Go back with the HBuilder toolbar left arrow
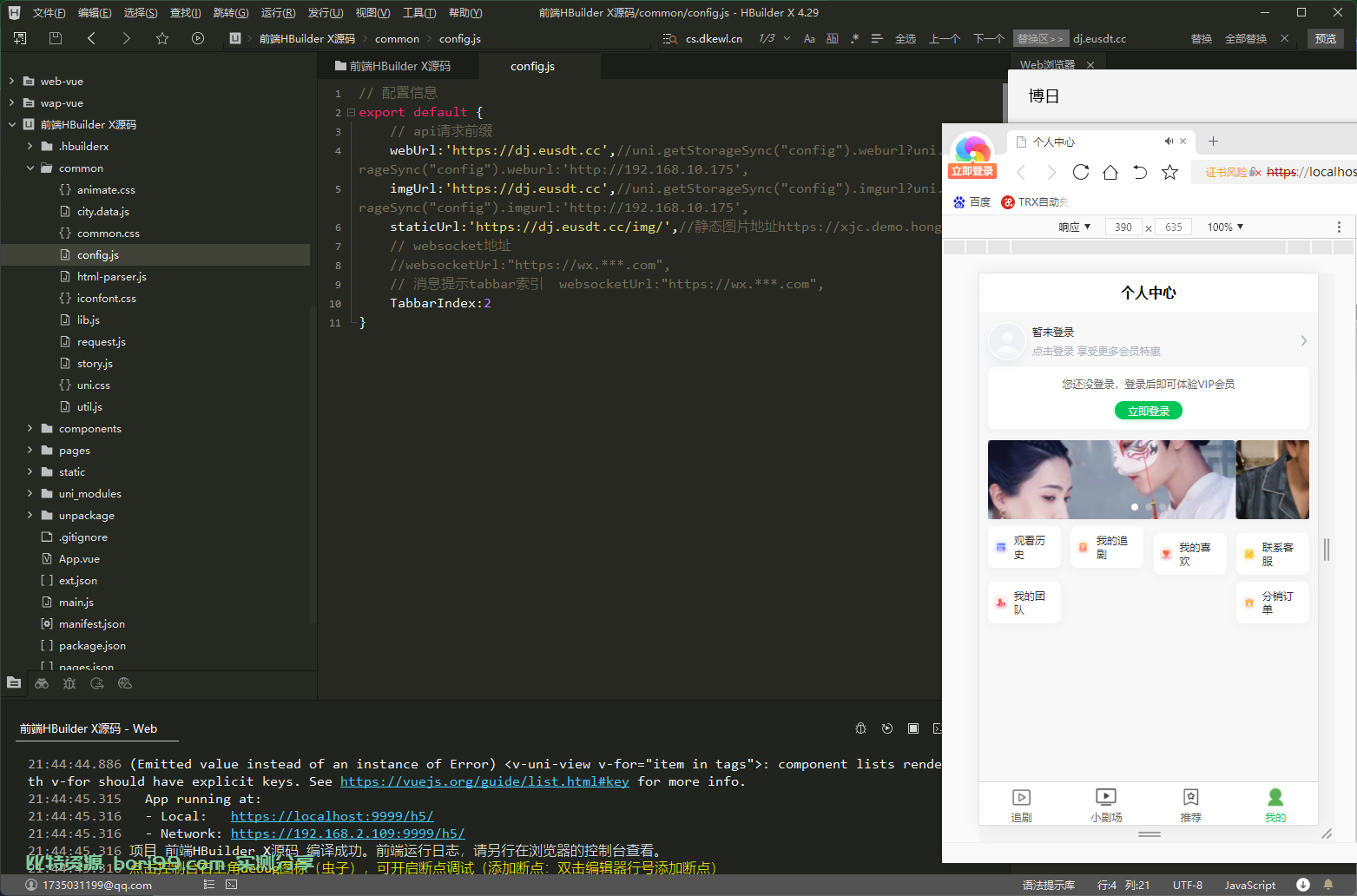The height and width of the screenshot is (896, 1357). (x=91, y=38)
